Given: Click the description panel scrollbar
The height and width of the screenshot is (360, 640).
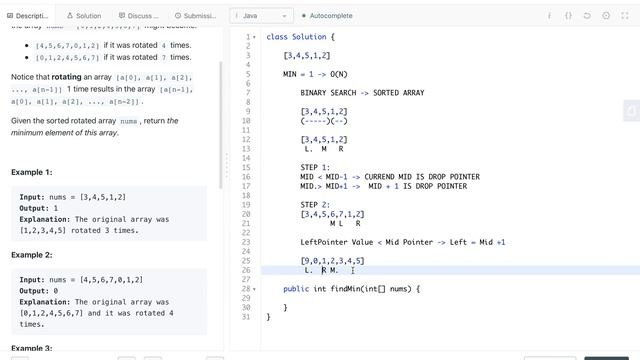Looking at the screenshot, I should [x=221, y=125].
